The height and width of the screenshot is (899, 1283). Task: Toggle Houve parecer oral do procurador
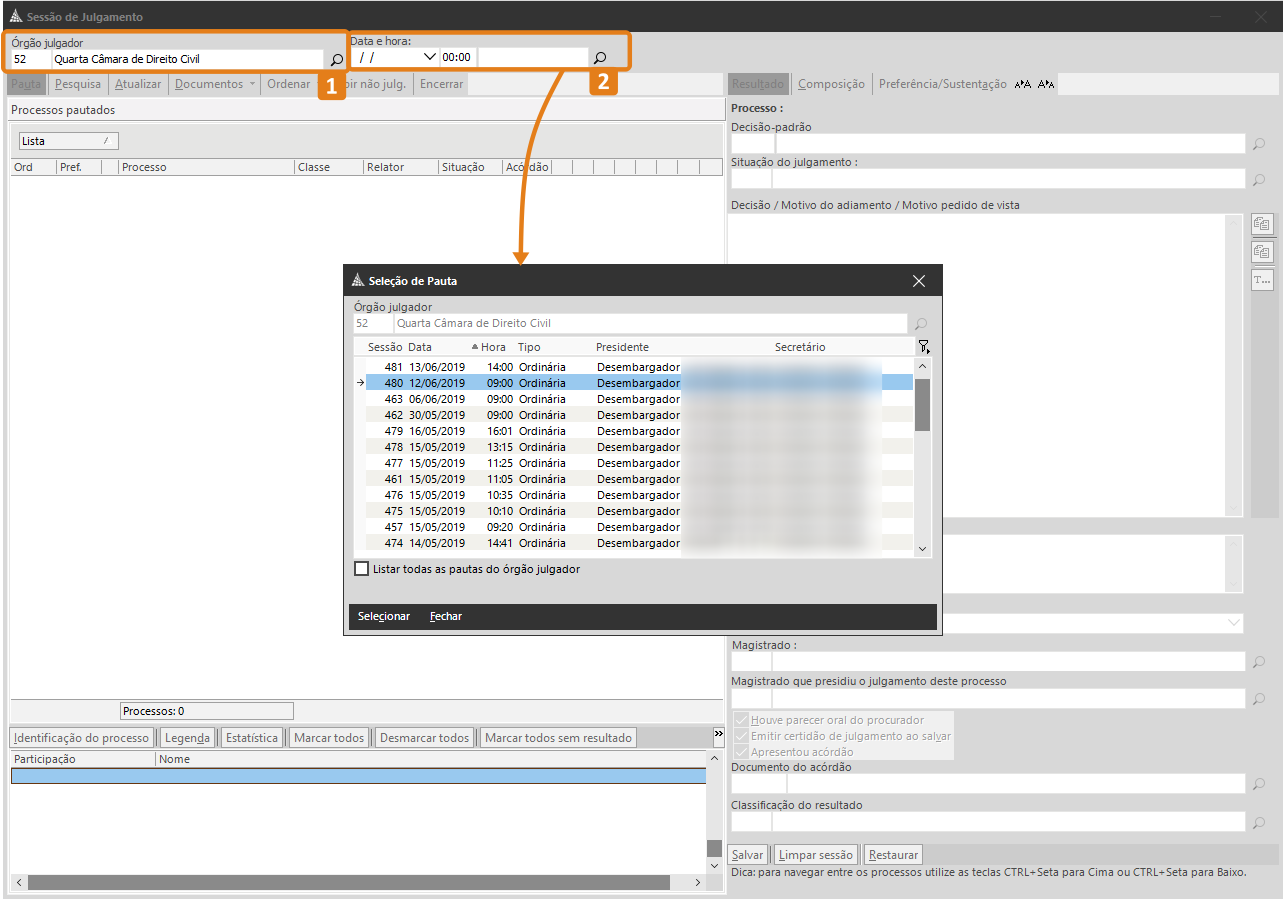click(742, 720)
